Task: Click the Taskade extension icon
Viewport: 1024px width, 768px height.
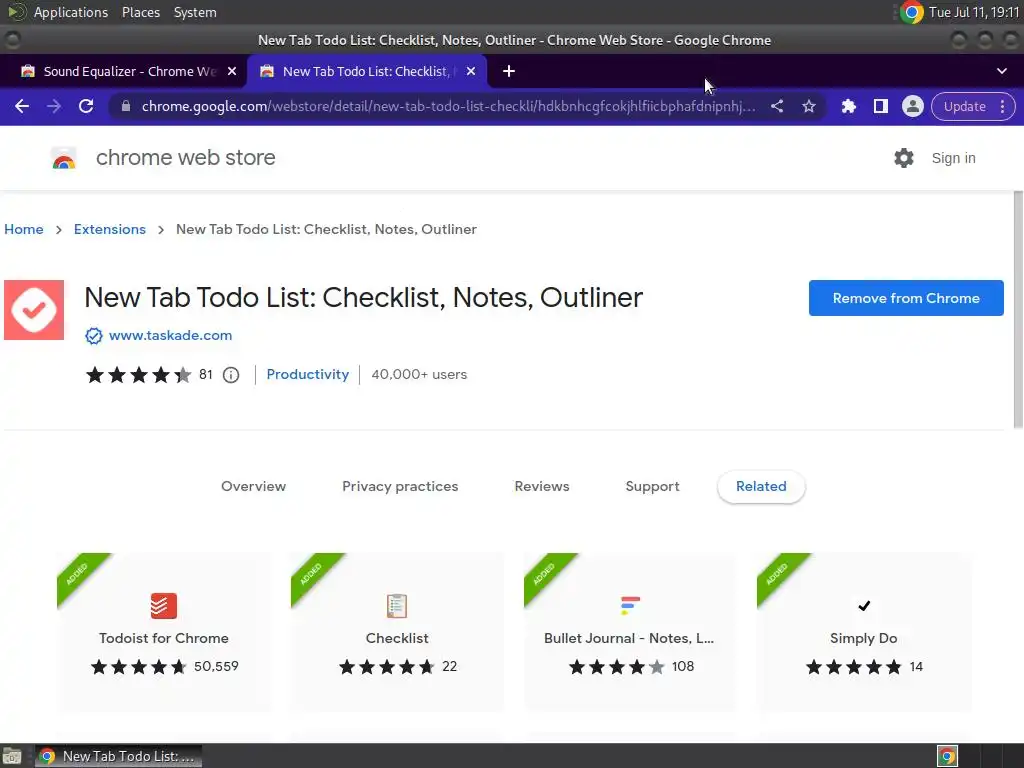Action: pyautogui.click(x=34, y=310)
